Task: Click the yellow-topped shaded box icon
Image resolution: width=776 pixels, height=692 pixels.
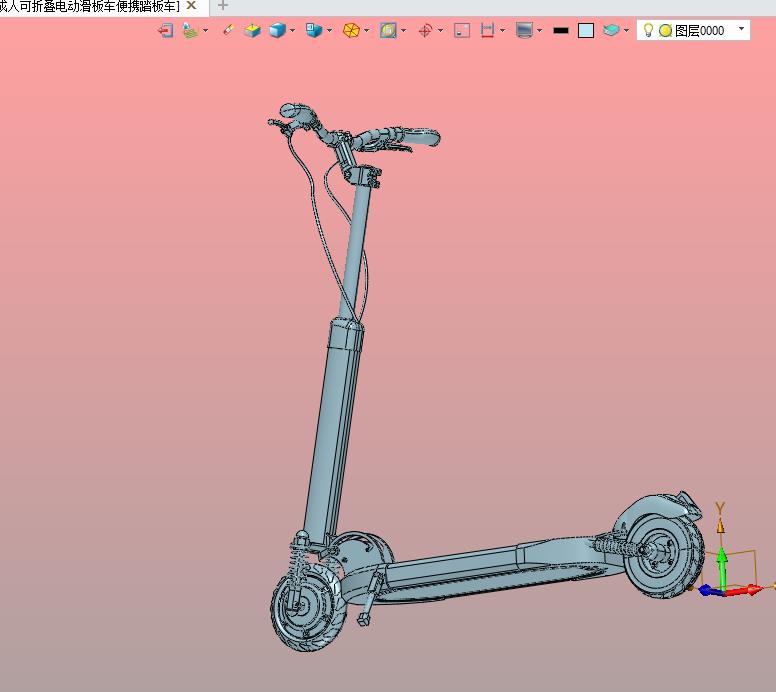Action: [252, 31]
